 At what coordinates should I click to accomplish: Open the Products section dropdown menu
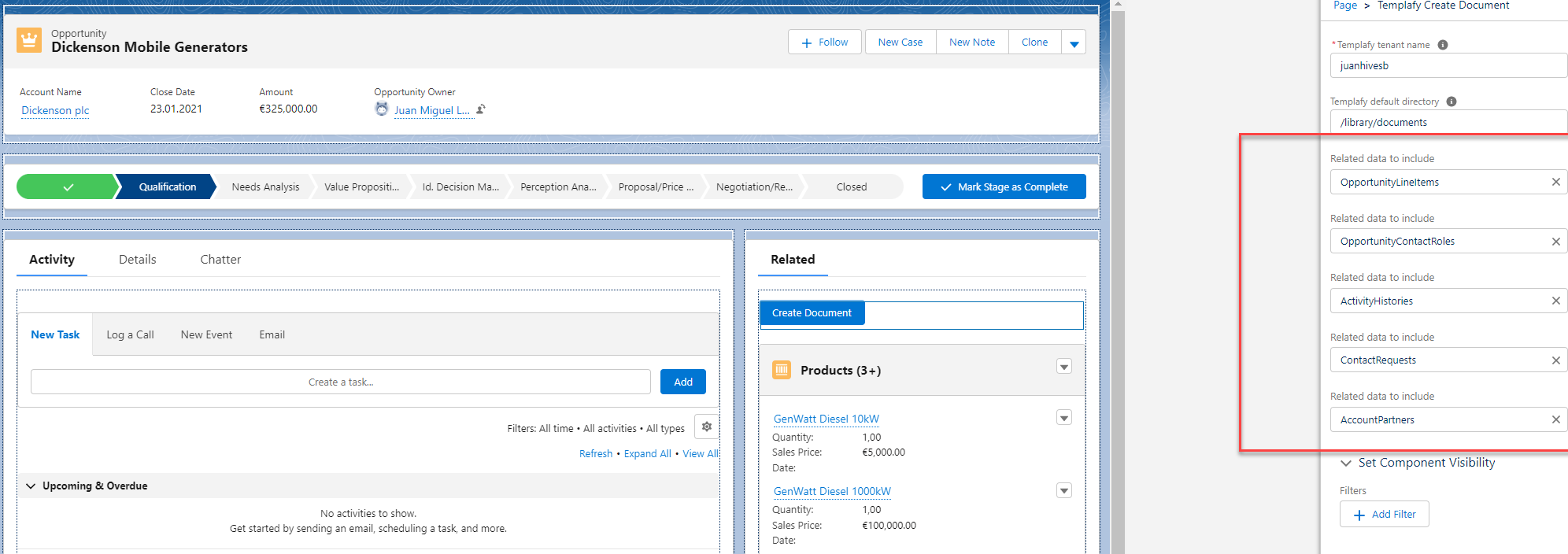1064,367
